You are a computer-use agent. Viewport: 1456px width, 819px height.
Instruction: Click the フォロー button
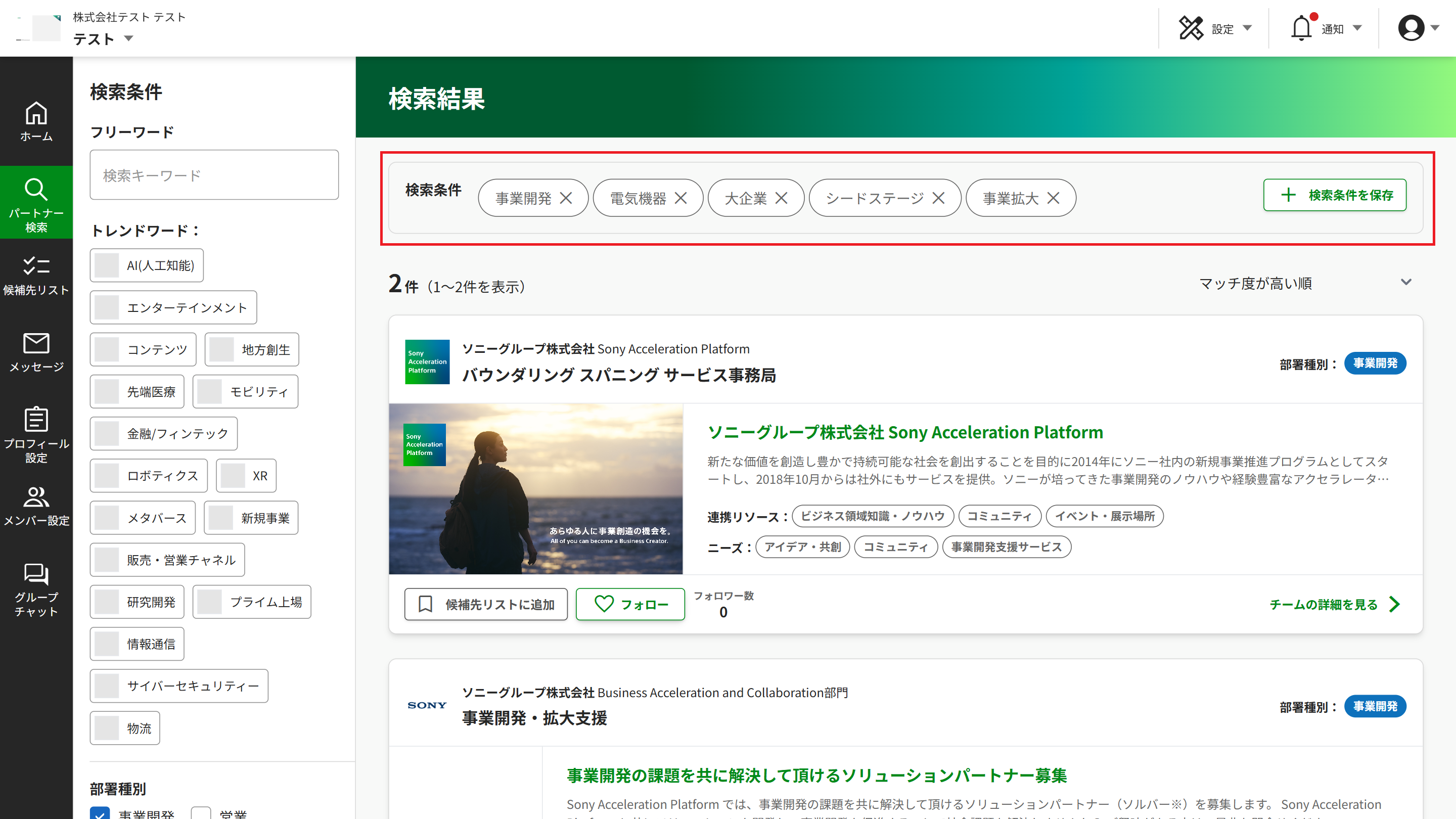coord(630,604)
